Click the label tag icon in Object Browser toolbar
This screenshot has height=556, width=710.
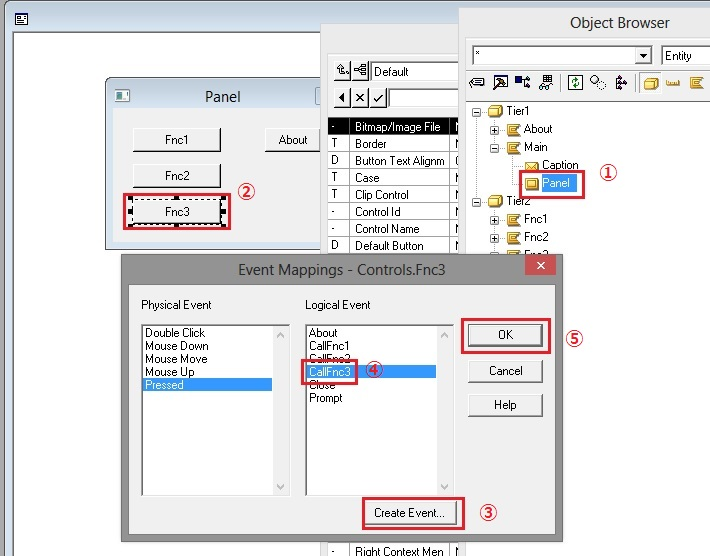(477, 82)
